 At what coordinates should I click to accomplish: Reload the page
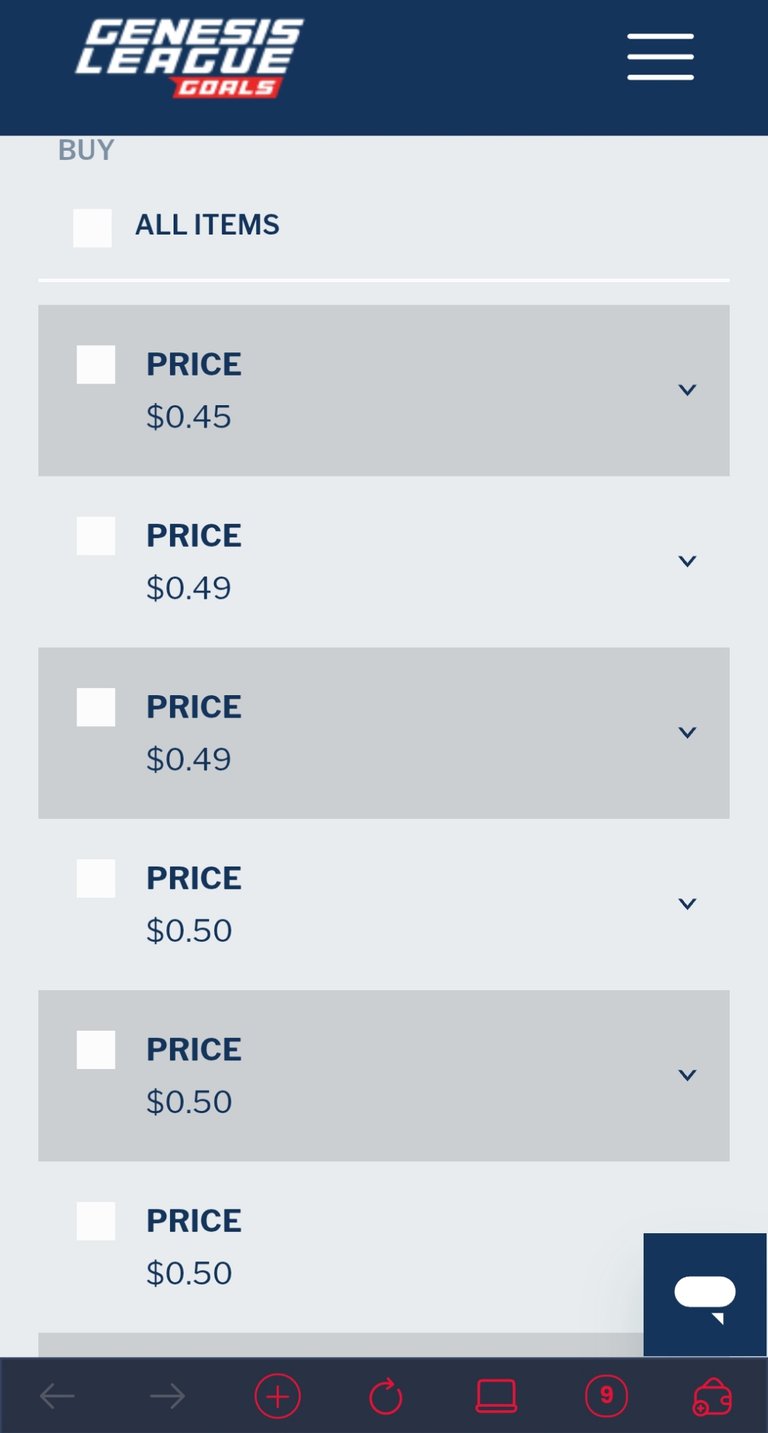(386, 1396)
